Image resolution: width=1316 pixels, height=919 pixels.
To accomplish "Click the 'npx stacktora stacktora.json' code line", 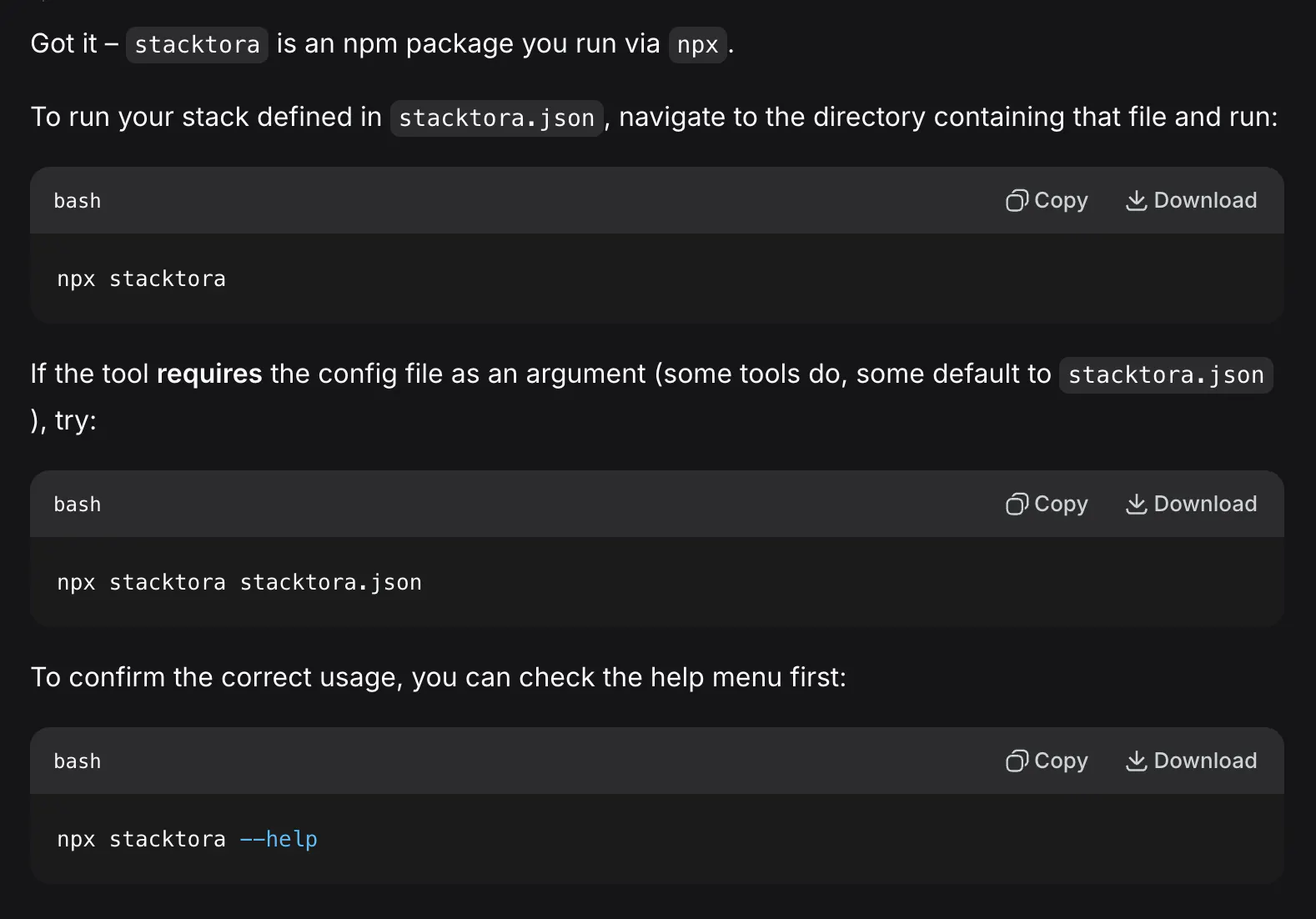I will point(239,582).
